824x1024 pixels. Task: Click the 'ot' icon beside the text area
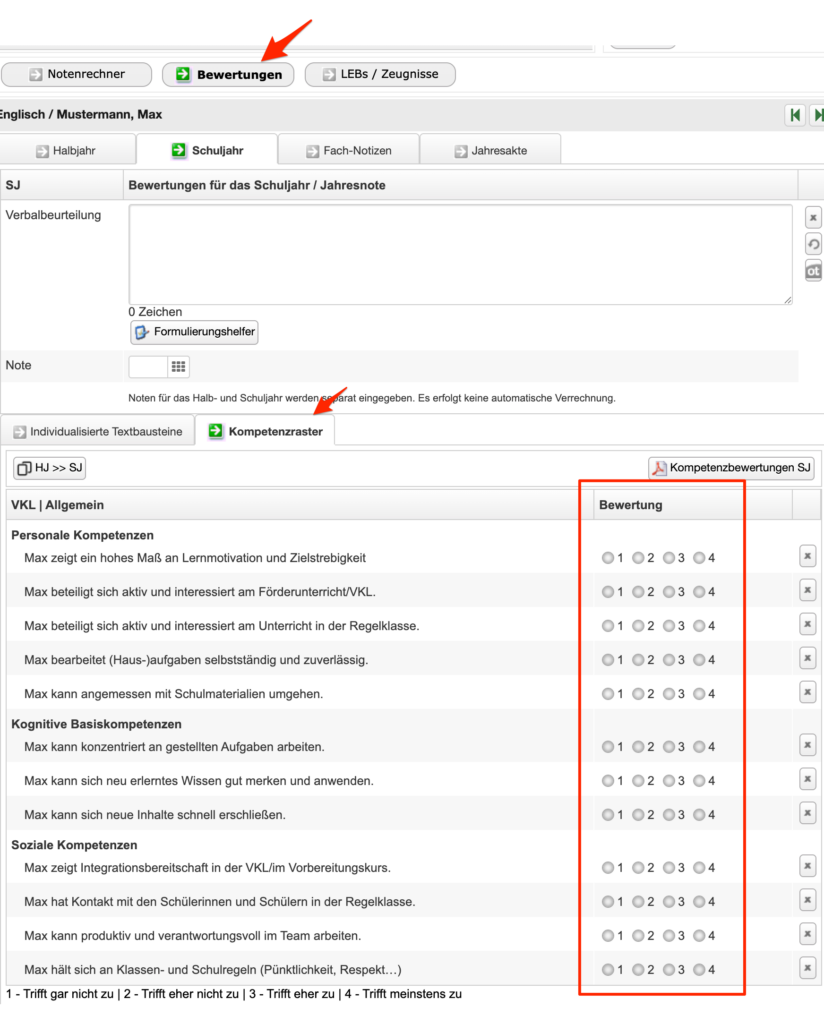point(813,271)
